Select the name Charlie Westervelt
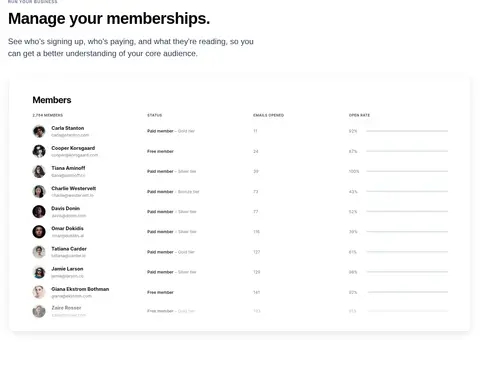This screenshot has height=373, width=480. pyautogui.click(x=74, y=188)
